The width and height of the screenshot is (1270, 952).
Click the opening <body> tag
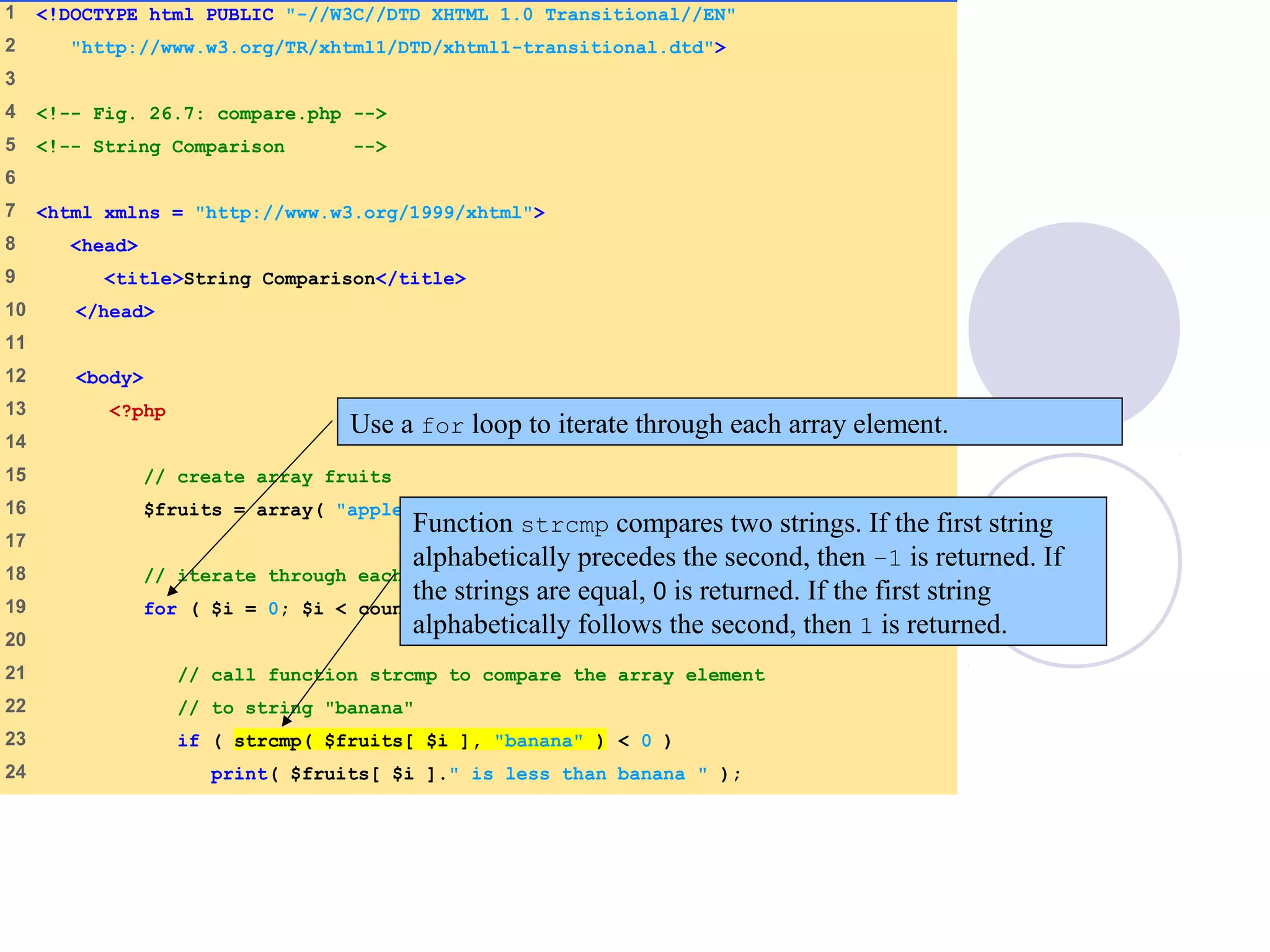(x=109, y=378)
